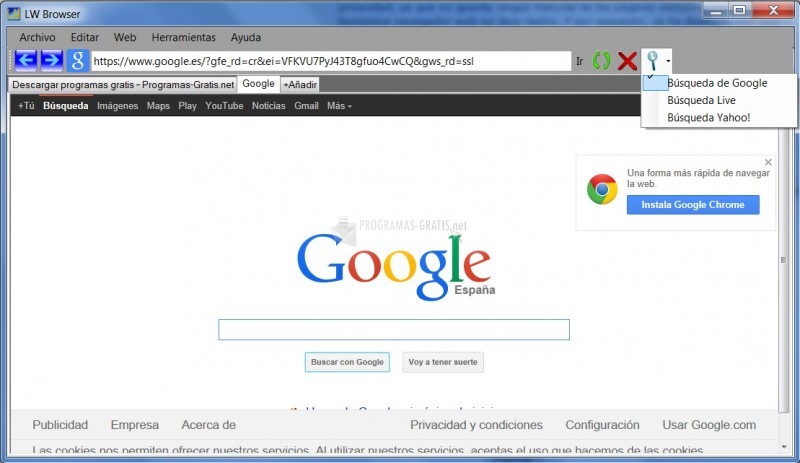This screenshot has height=463, width=800.
Task: Click the Voy a tener suerte button
Action: pyautogui.click(x=443, y=362)
